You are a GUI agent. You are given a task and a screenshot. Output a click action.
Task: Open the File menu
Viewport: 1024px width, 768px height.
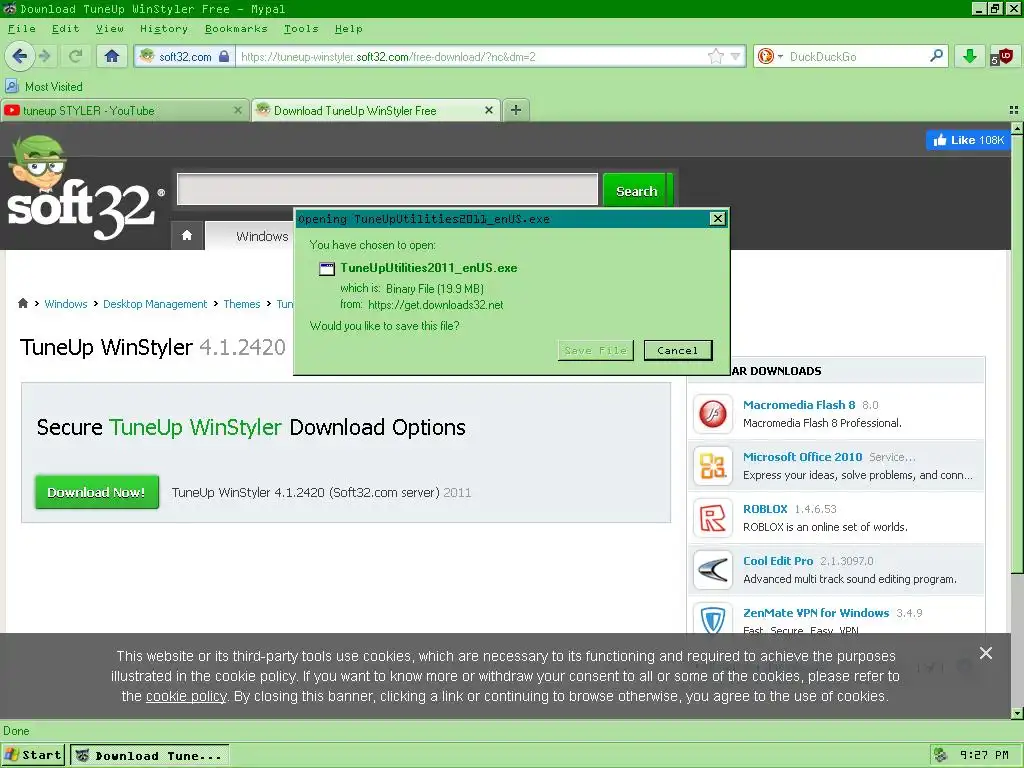pyautogui.click(x=22, y=29)
